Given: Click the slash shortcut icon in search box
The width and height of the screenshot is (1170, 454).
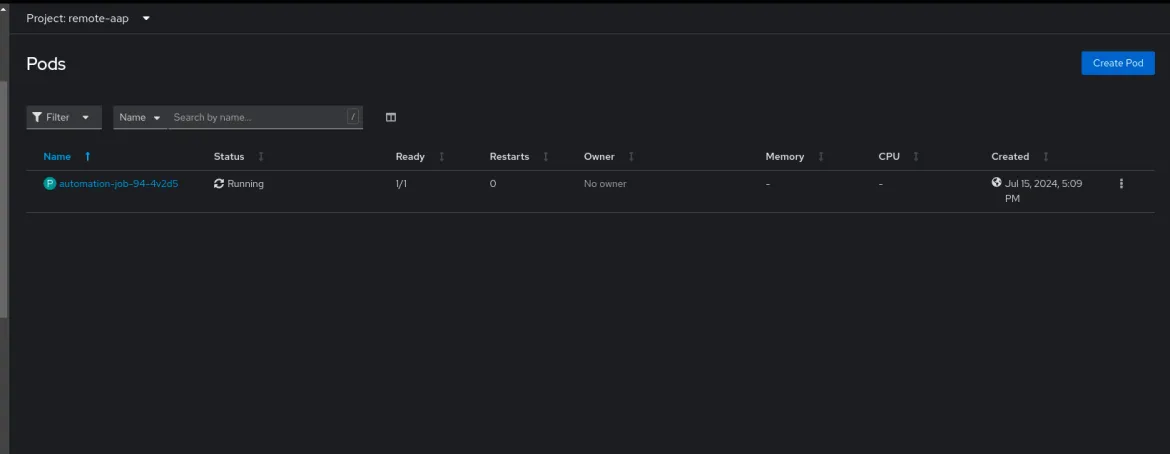Looking at the screenshot, I should coord(353,116).
